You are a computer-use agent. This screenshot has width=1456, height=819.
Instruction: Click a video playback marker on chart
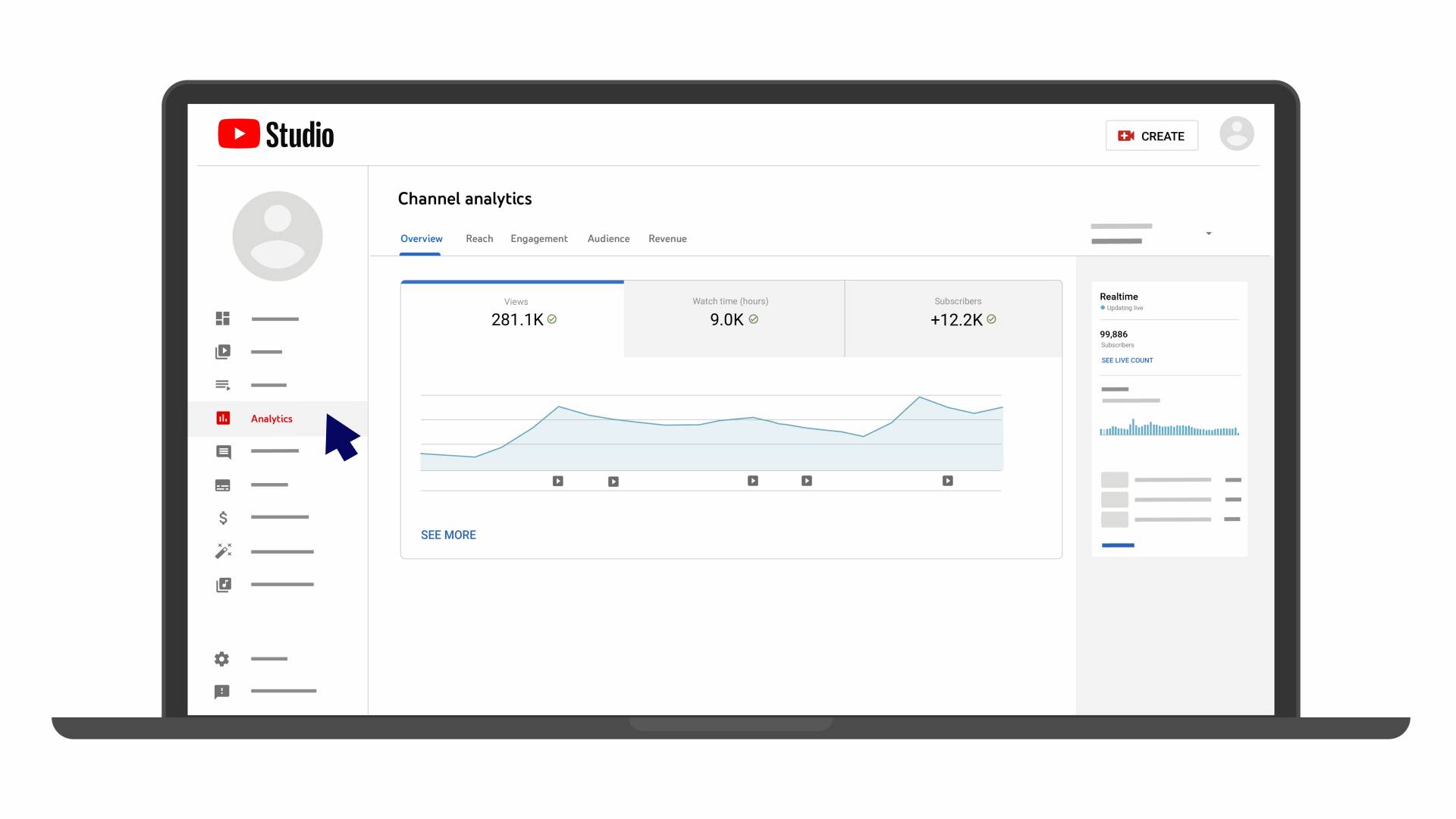point(558,480)
